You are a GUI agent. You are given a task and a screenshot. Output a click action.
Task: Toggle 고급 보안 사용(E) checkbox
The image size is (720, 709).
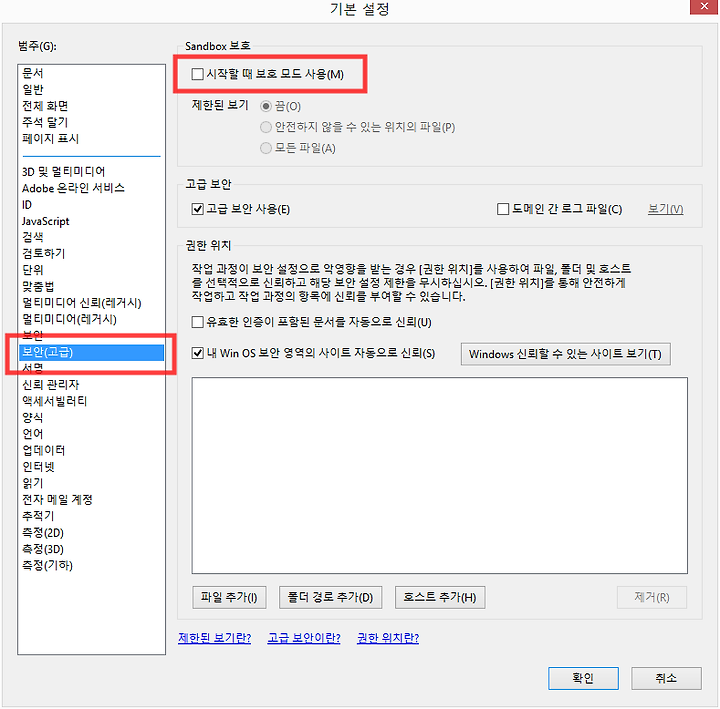(x=197, y=209)
